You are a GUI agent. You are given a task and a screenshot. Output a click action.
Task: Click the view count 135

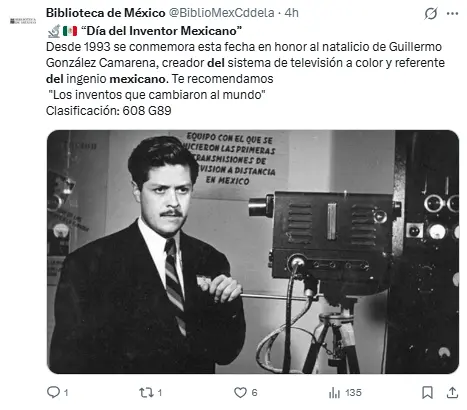click(353, 393)
